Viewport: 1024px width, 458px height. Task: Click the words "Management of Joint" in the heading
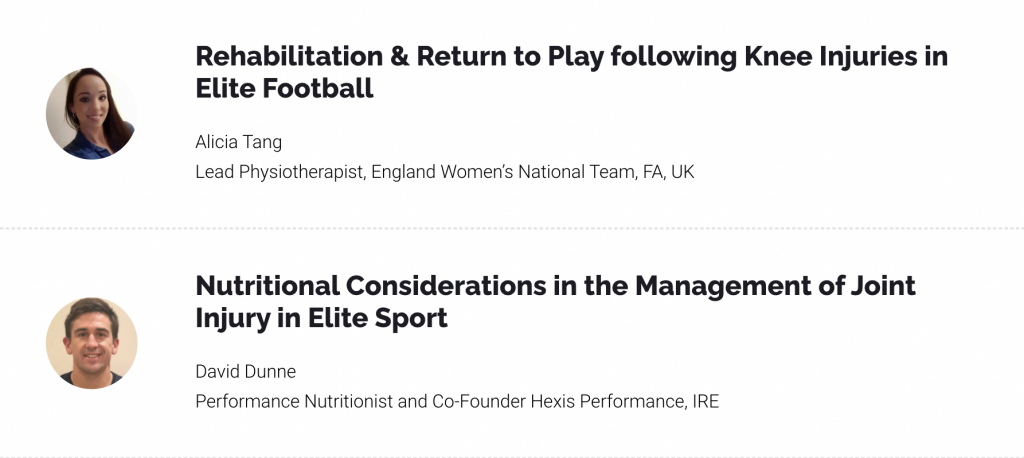pos(776,286)
